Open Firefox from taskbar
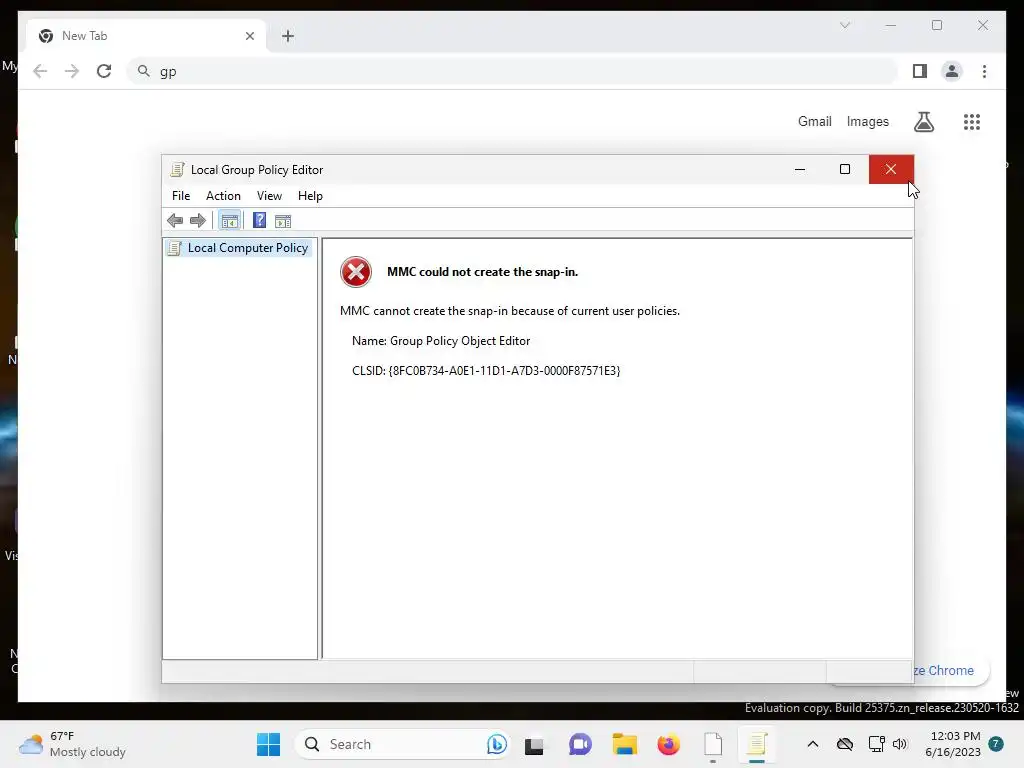This screenshot has height=768, width=1024. pyautogui.click(x=669, y=744)
